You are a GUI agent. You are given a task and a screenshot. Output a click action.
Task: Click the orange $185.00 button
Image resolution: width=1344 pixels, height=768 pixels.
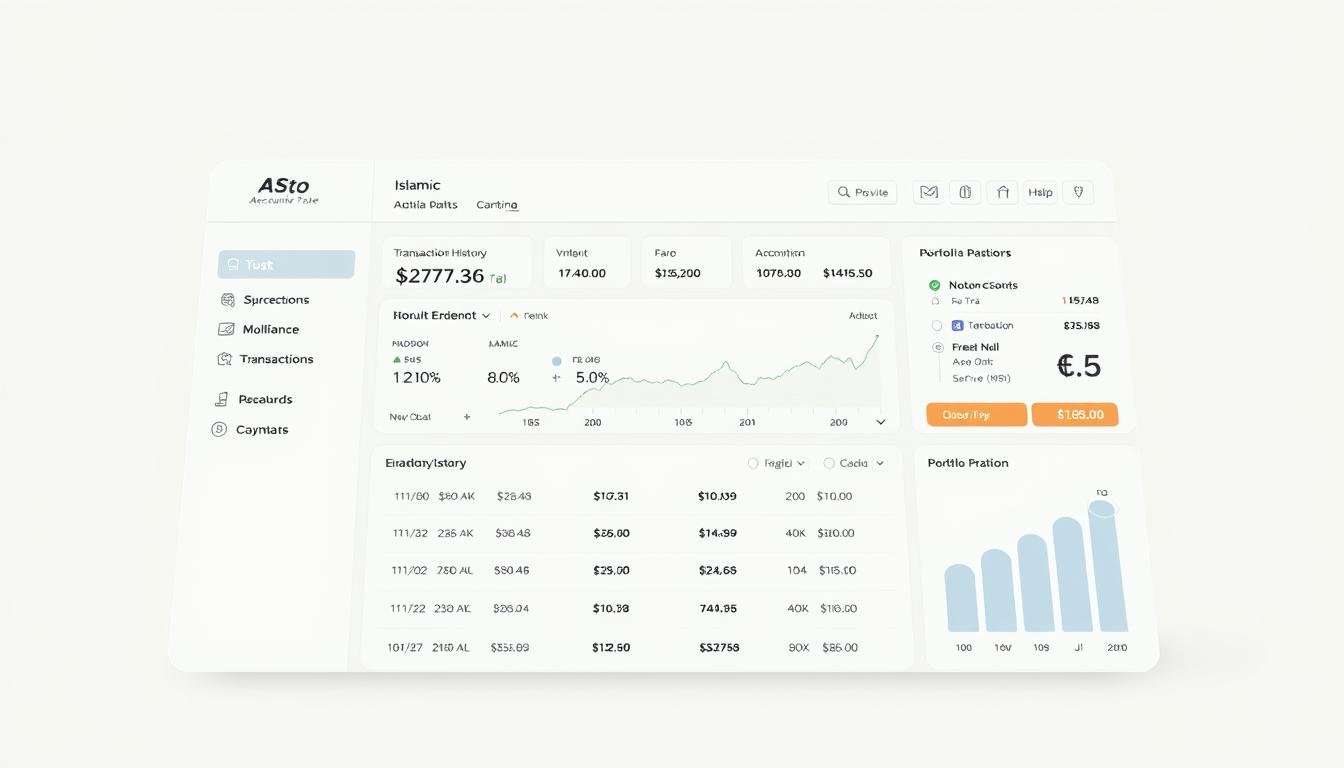point(1074,414)
